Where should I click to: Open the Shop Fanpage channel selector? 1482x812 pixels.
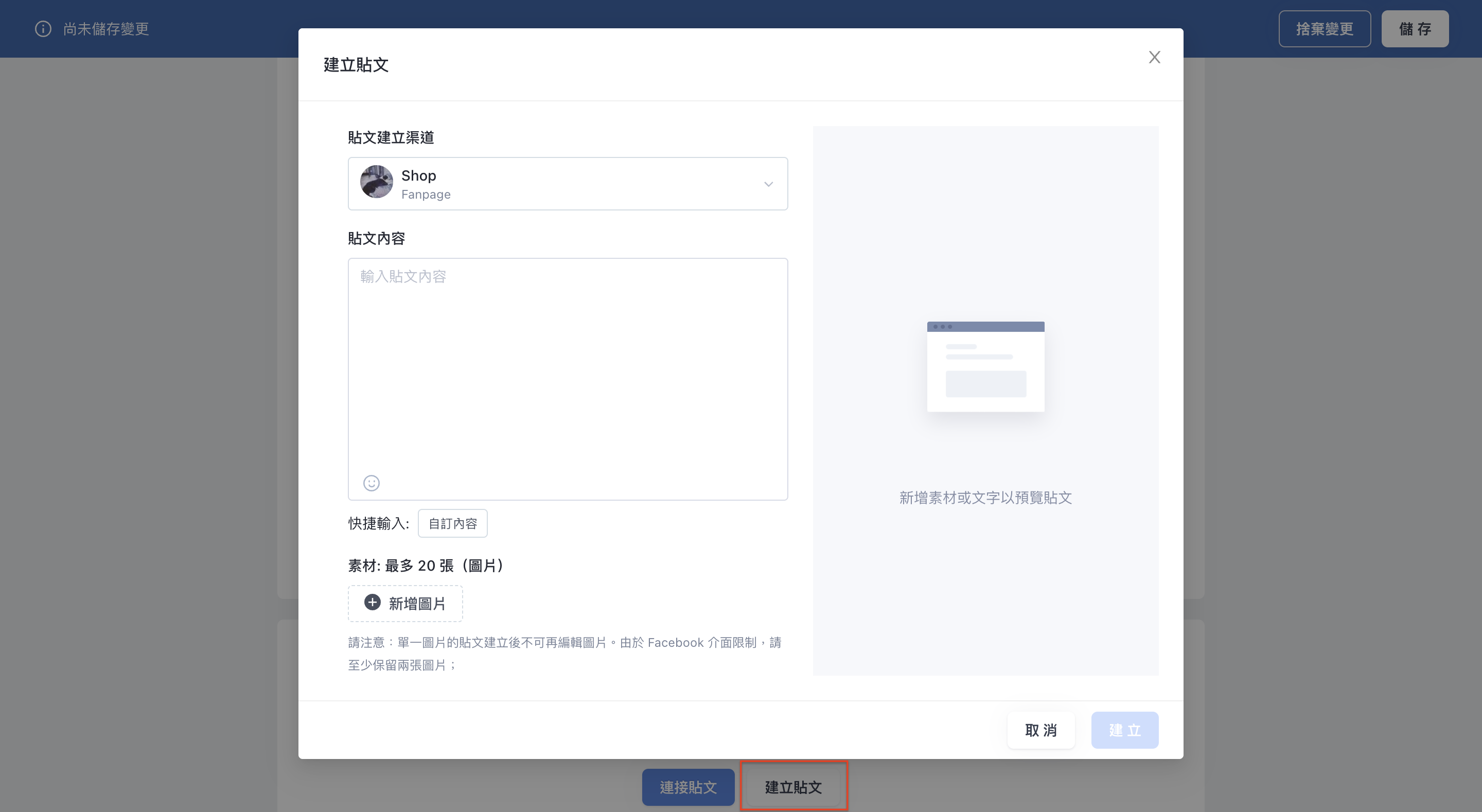click(x=568, y=184)
